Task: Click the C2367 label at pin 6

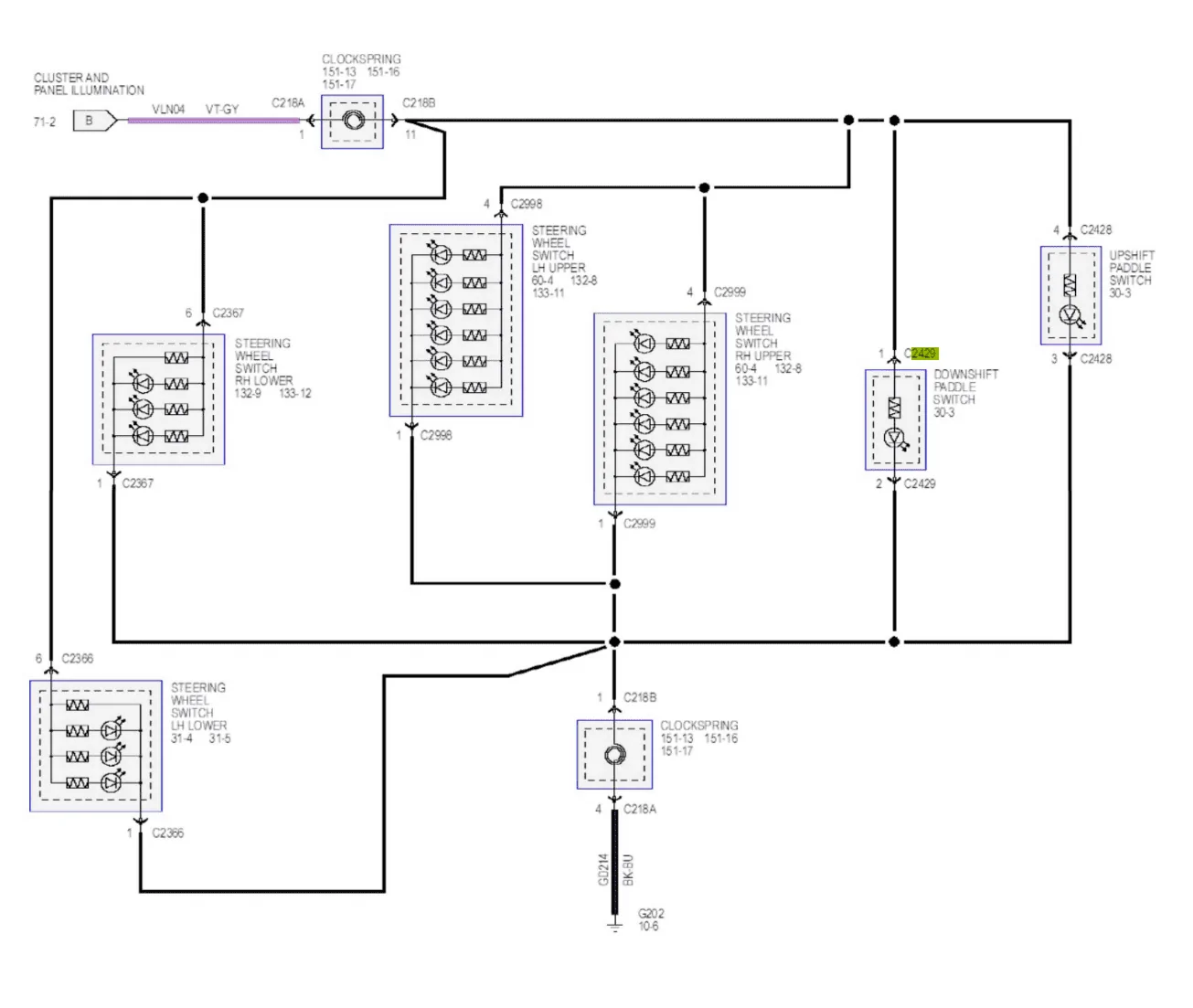Action: (229, 313)
